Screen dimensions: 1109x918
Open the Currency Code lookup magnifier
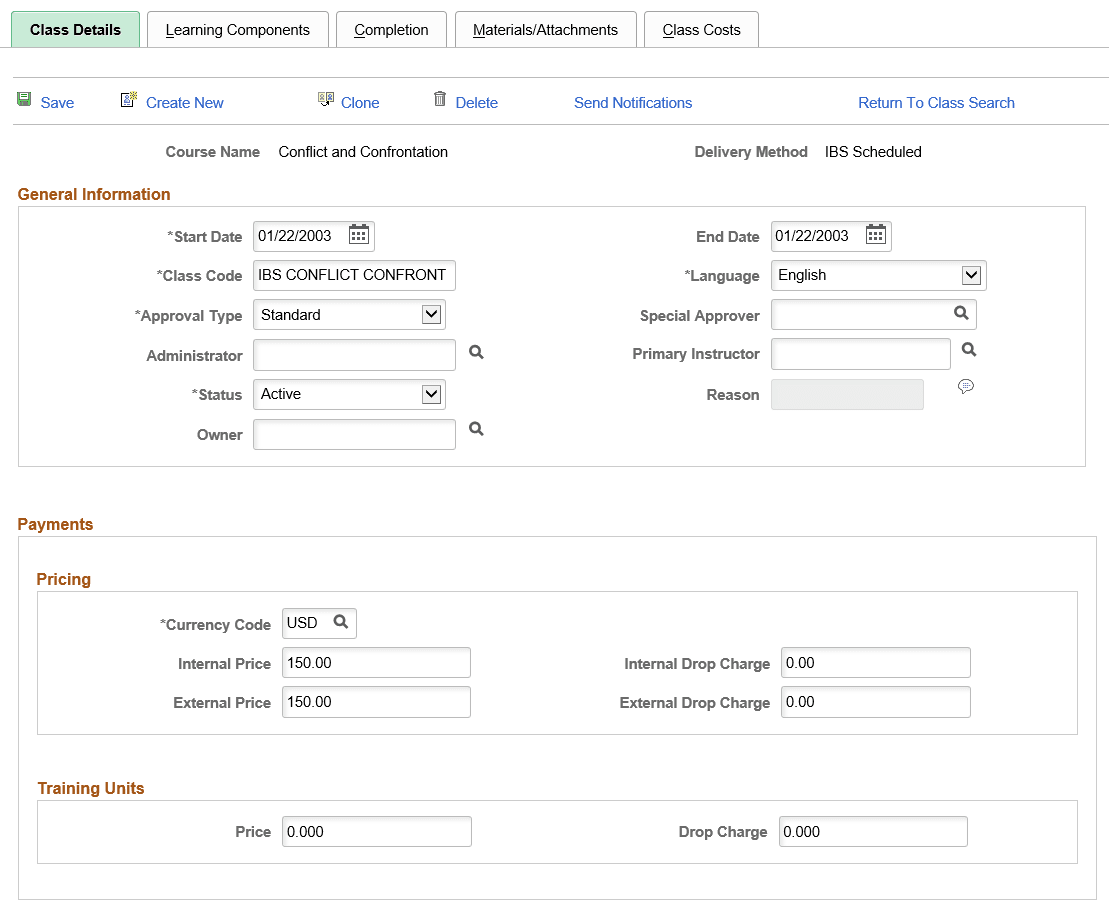[x=341, y=622]
